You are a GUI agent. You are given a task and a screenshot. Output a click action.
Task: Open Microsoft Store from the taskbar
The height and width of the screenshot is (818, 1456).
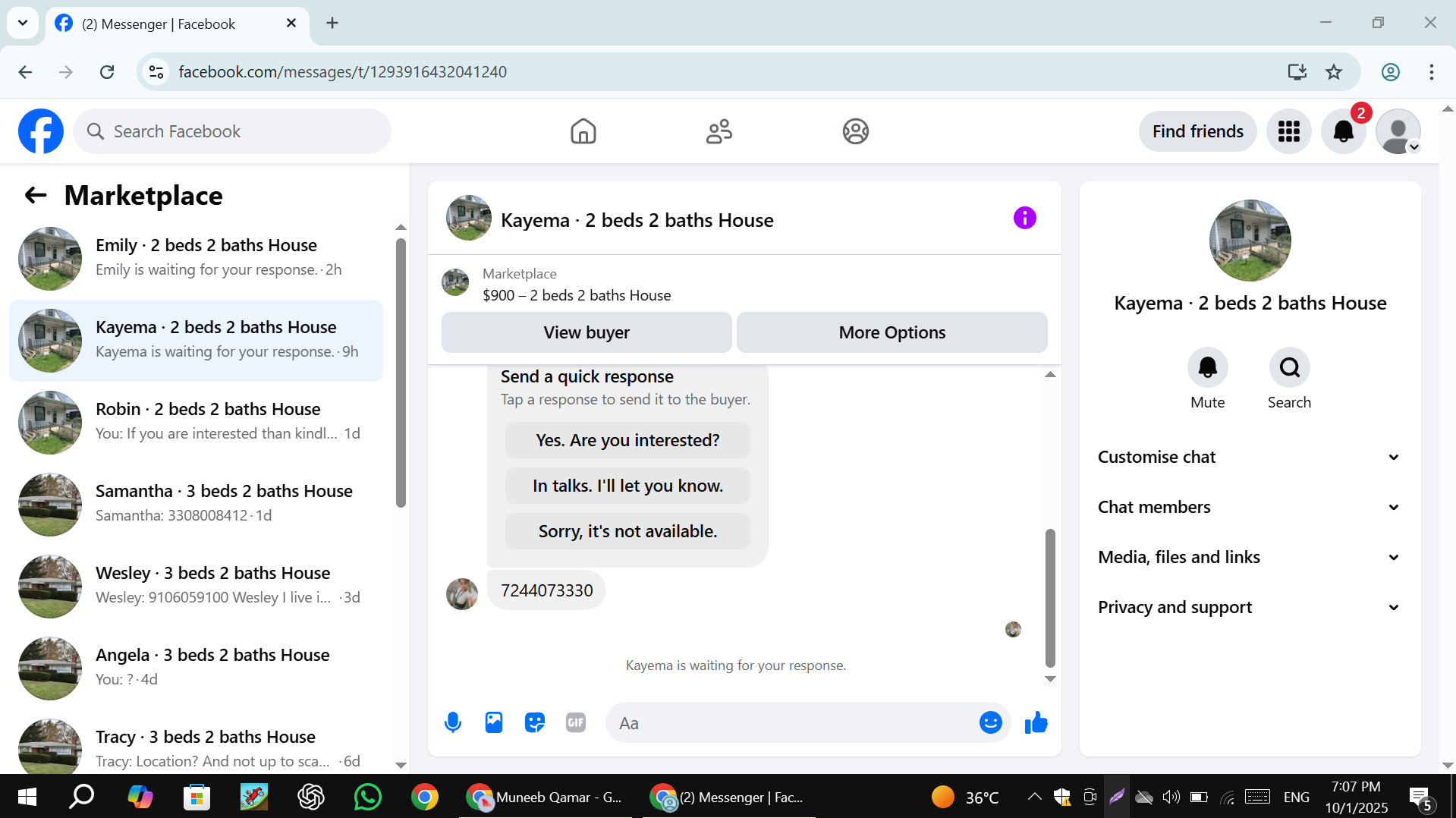coord(197,797)
